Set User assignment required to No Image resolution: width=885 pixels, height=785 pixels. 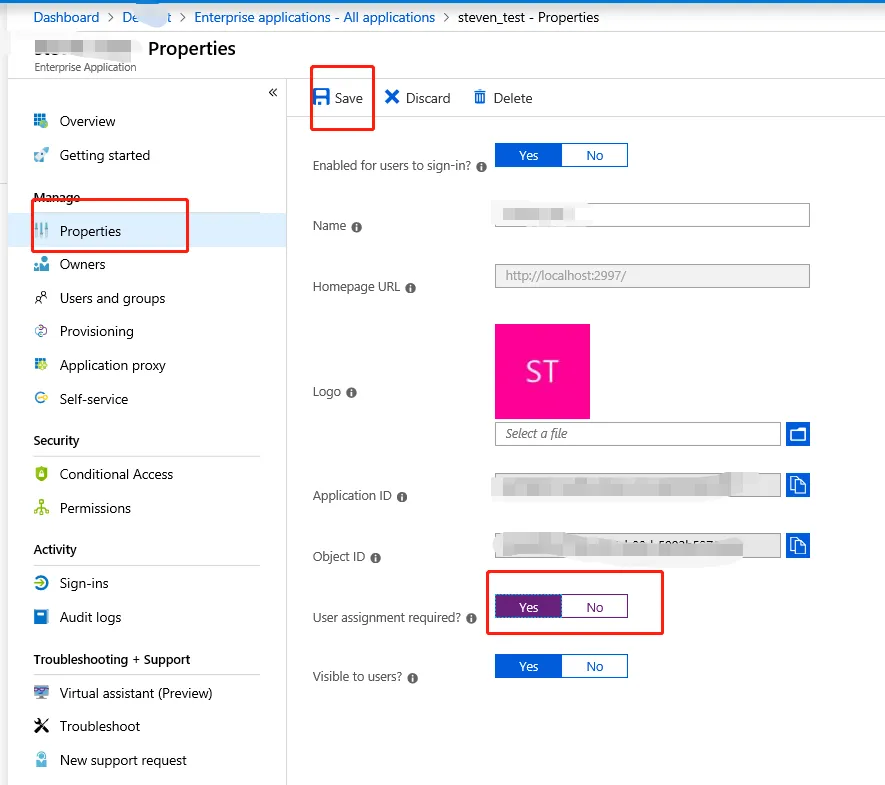tap(594, 607)
